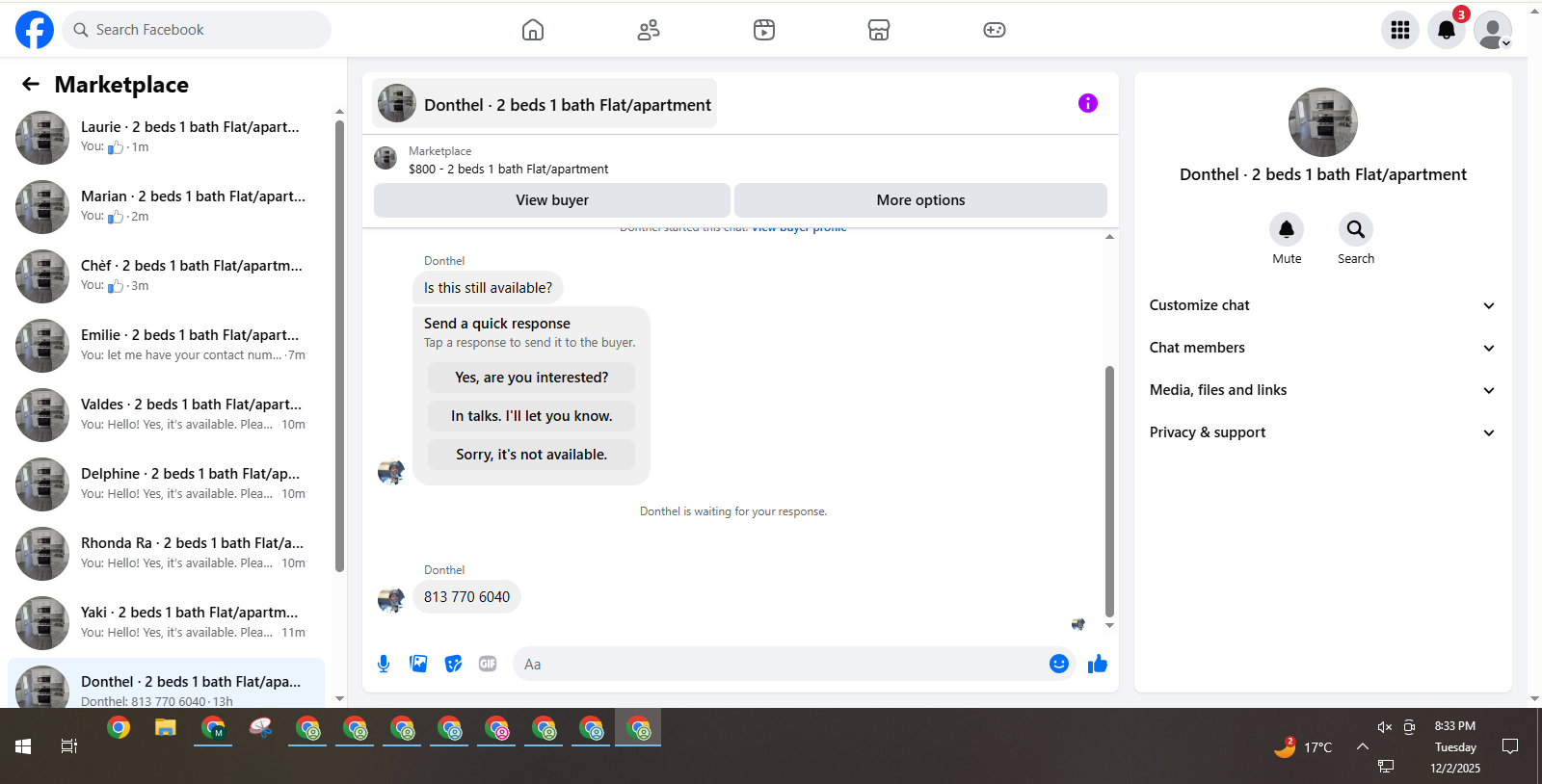Open the Laurie conversation
This screenshot has width=1542, height=784.
166,138
